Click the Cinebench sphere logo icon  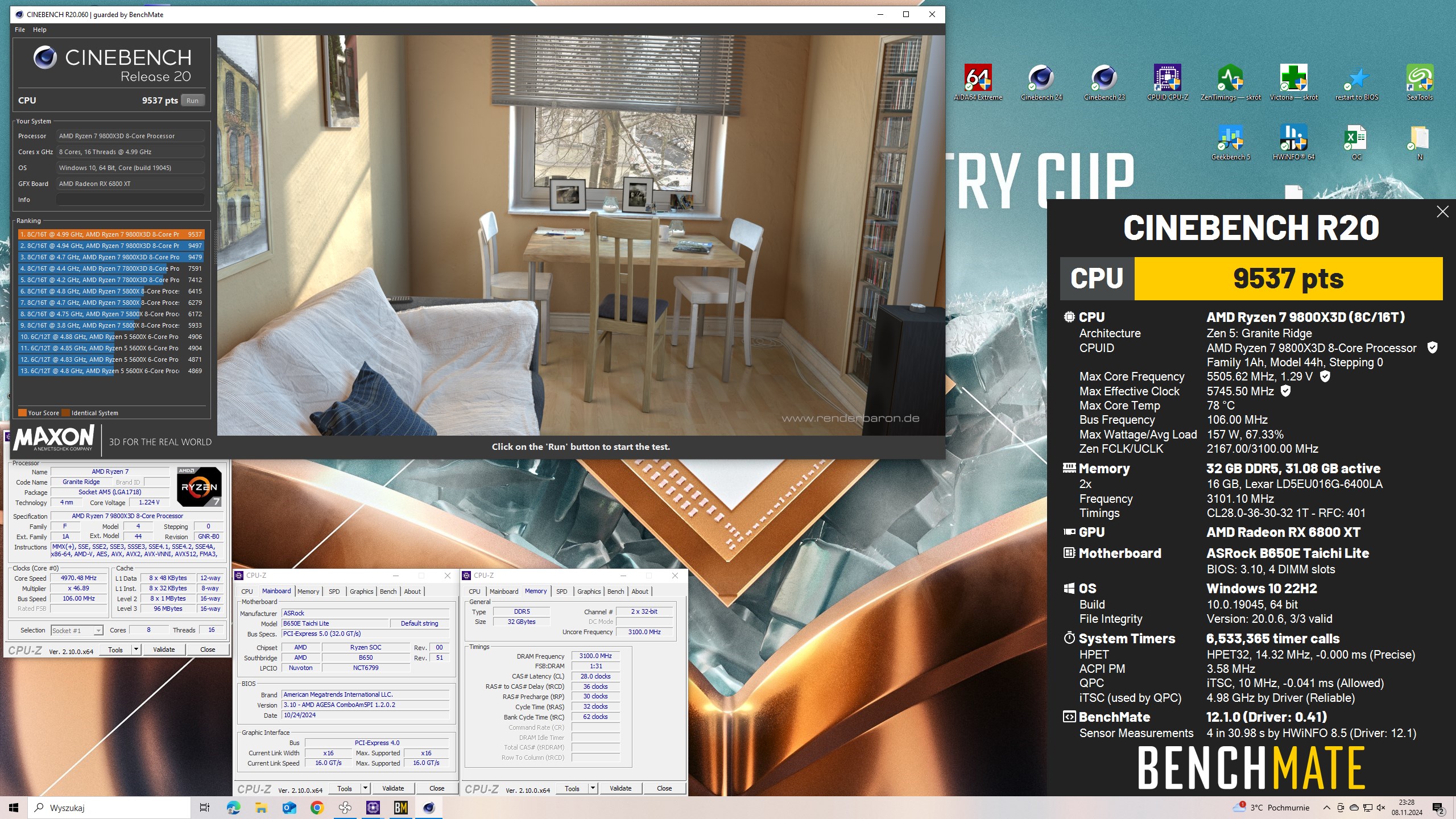tap(45, 57)
